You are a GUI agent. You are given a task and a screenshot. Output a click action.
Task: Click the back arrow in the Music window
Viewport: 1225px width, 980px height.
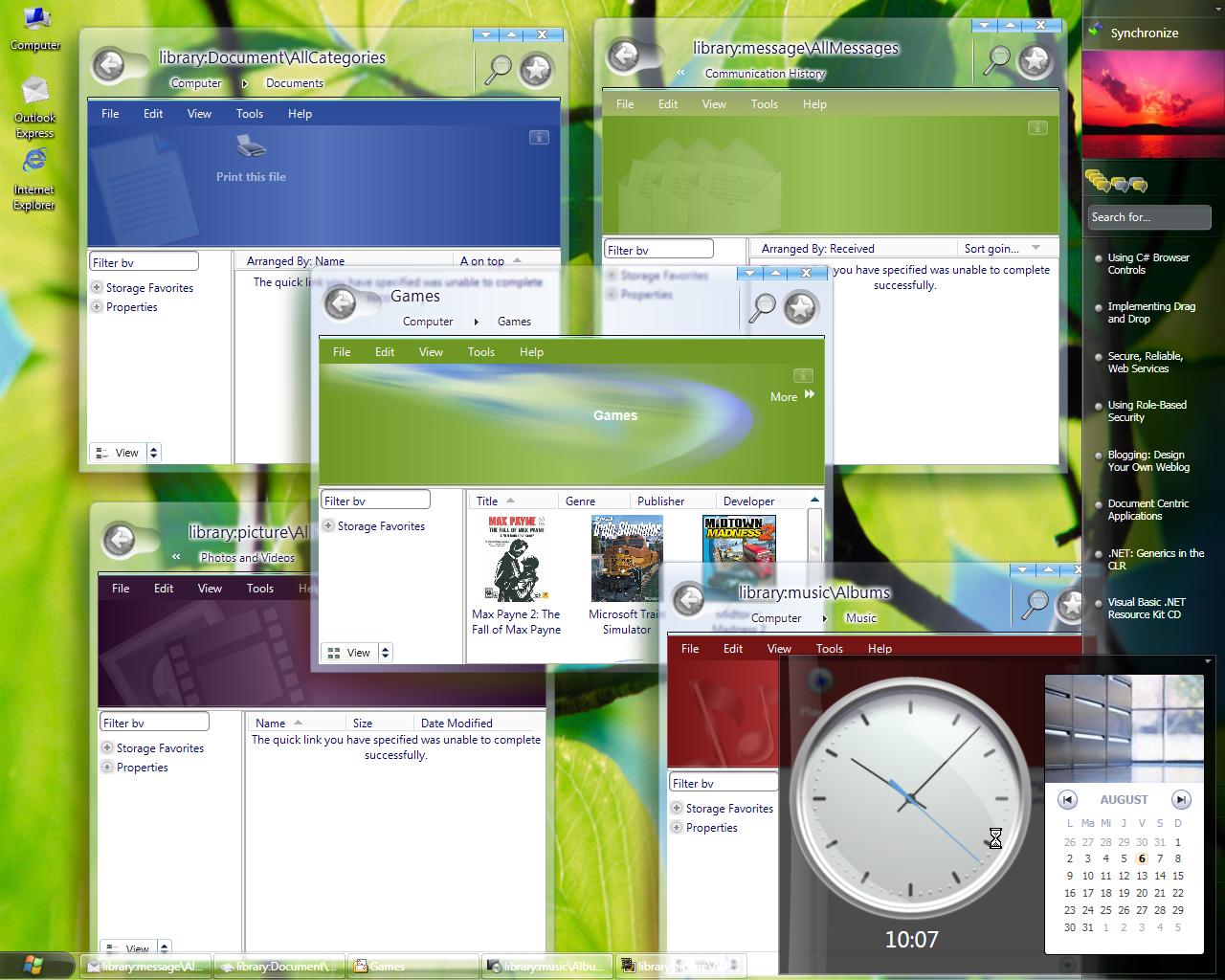[x=689, y=600]
